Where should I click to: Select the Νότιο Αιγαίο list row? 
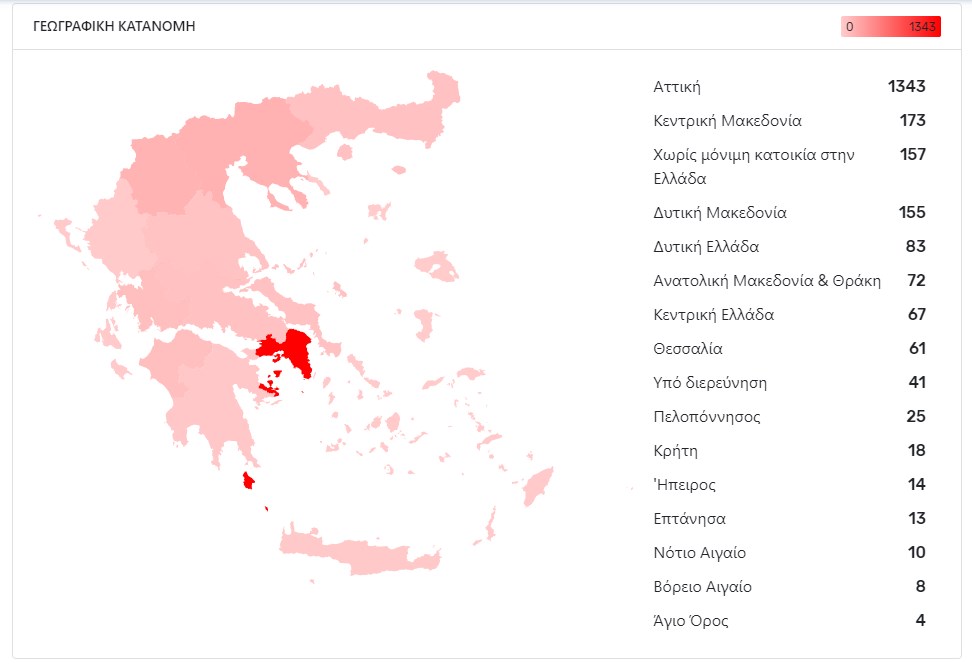click(x=699, y=553)
